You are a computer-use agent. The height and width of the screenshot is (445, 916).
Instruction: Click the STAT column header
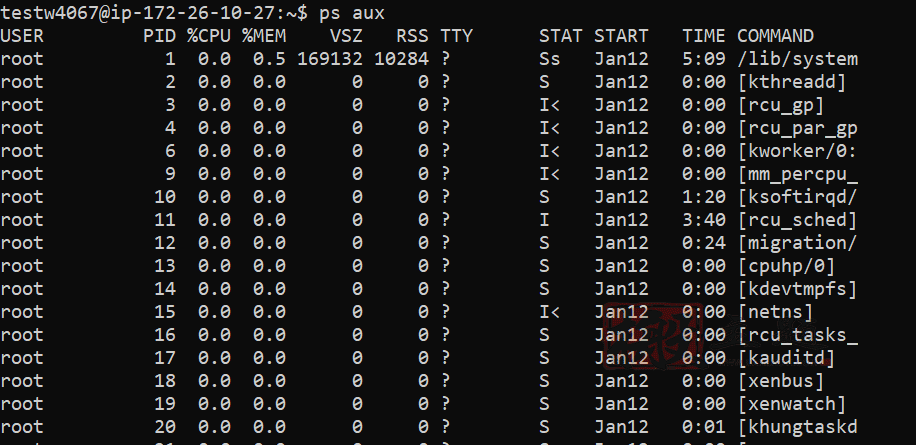point(561,36)
